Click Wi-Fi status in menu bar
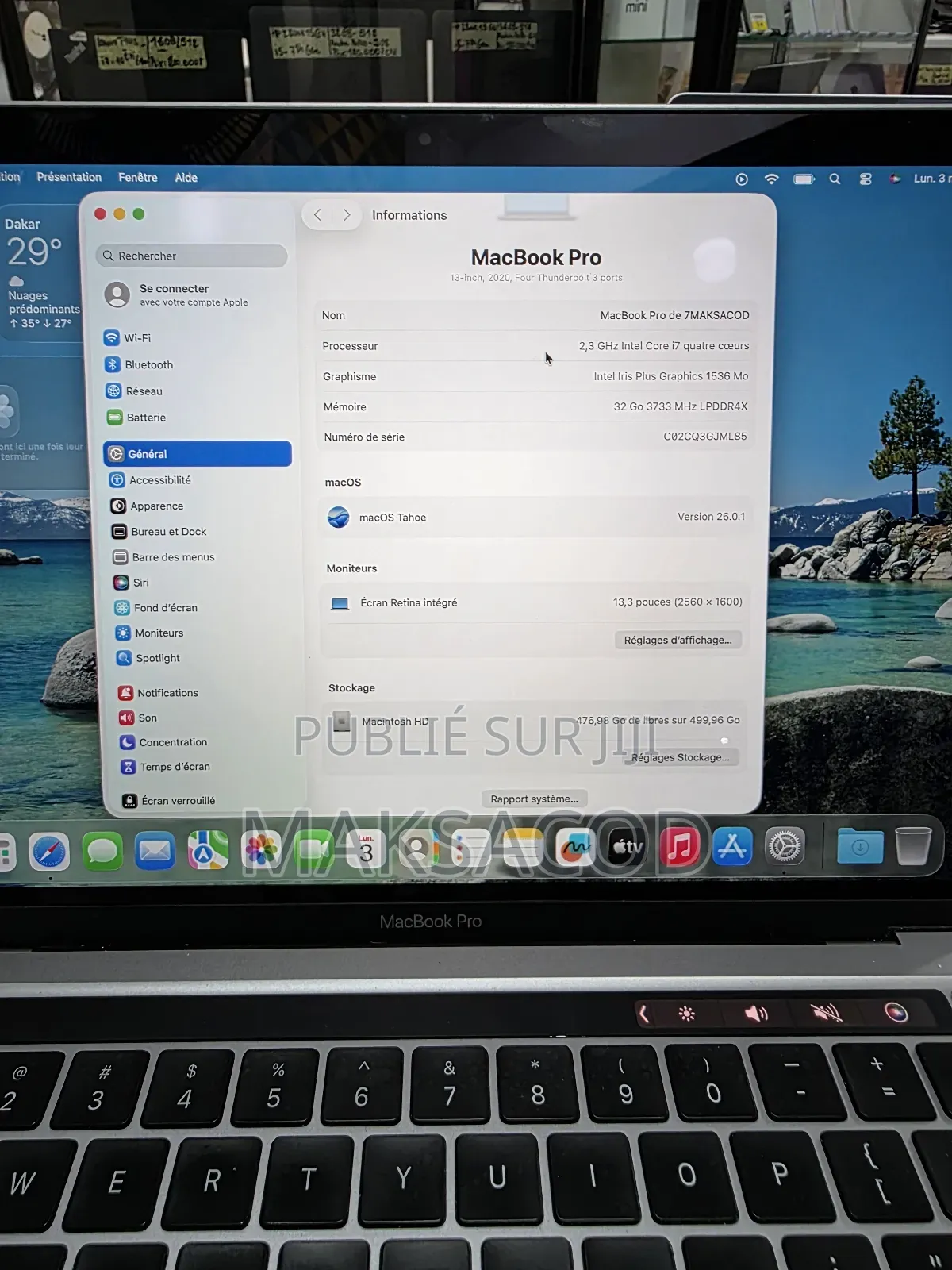The image size is (952, 1270). click(x=771, y=179)
